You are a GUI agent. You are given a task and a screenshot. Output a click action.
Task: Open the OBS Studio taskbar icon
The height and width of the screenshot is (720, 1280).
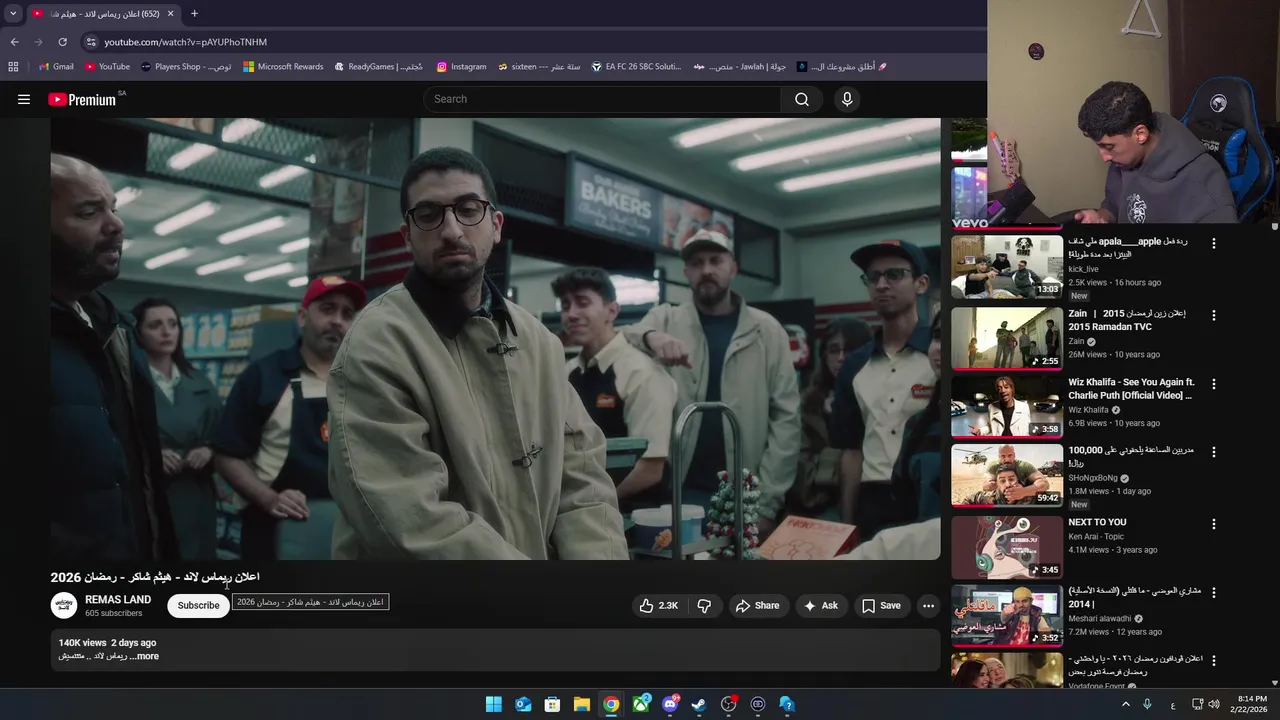(728, 704)
